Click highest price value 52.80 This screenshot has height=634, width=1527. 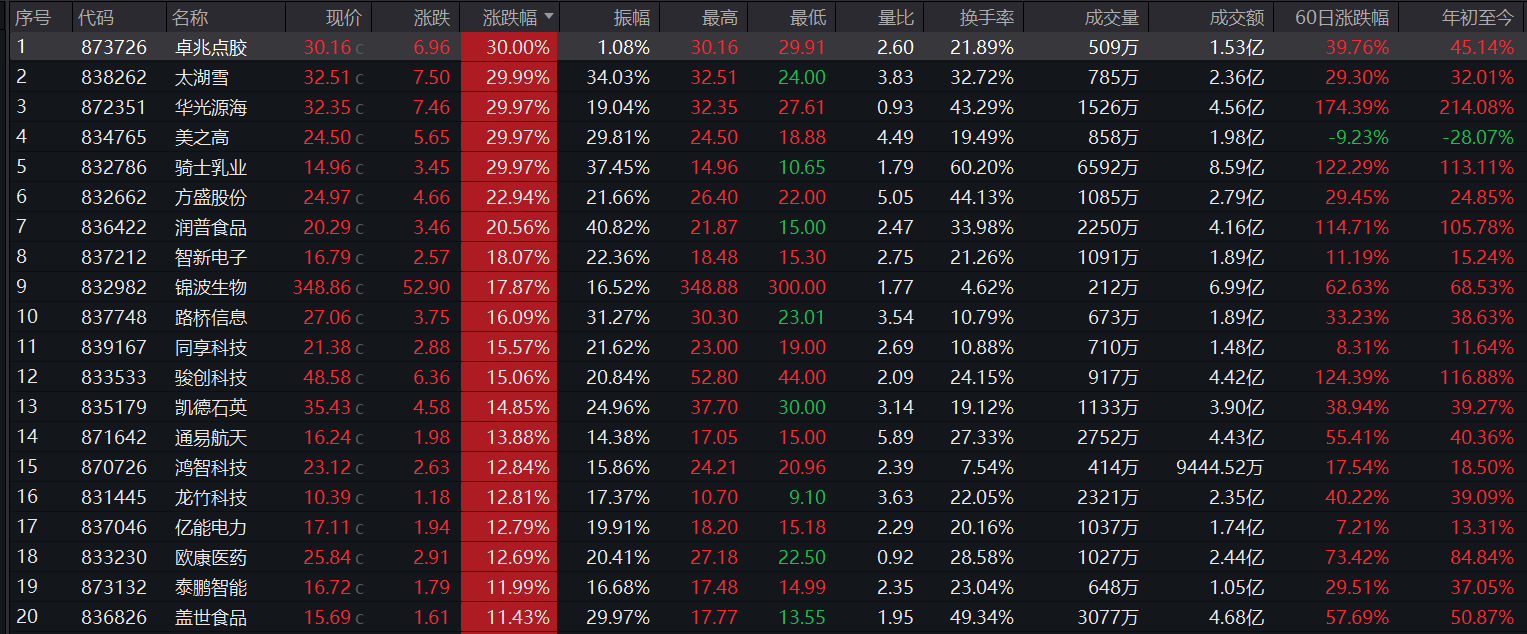(x=714, y=377)
